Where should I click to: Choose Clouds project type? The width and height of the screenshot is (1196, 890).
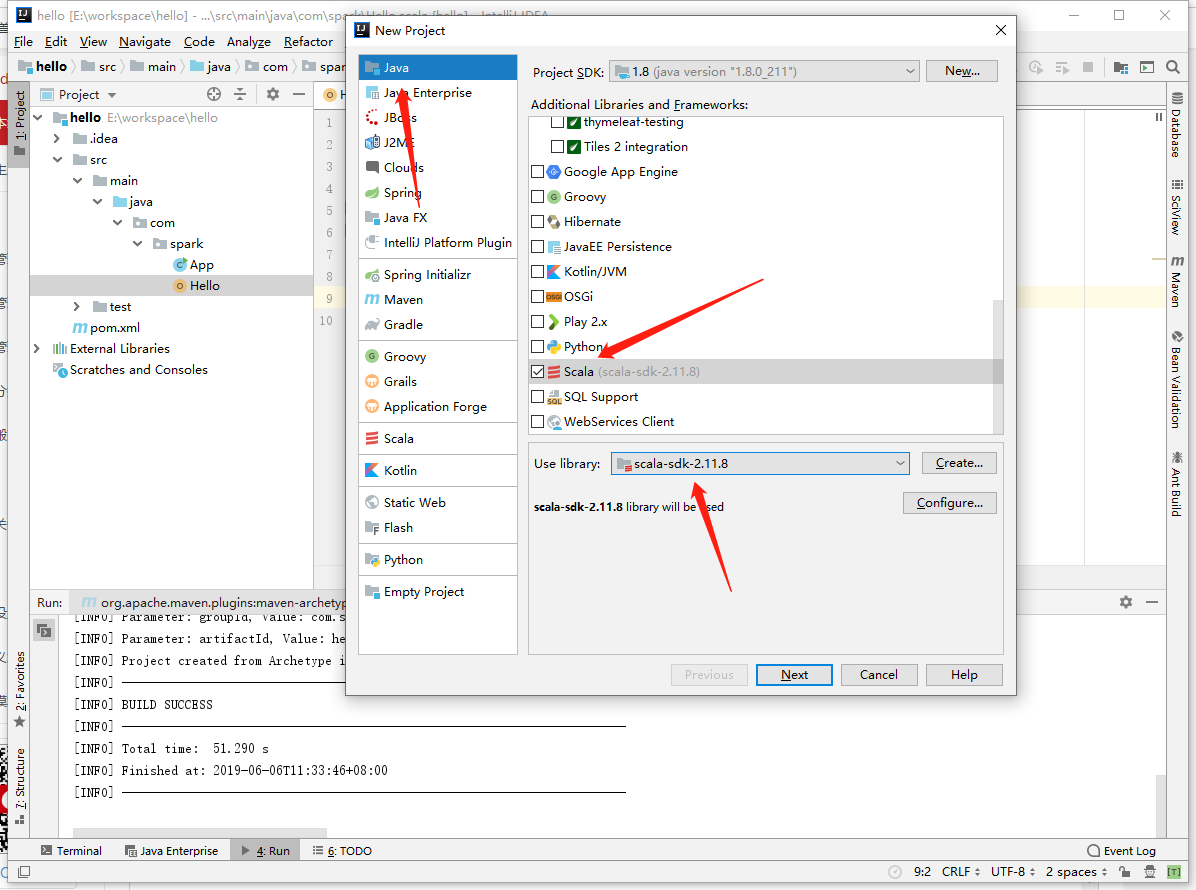(438, 167)
